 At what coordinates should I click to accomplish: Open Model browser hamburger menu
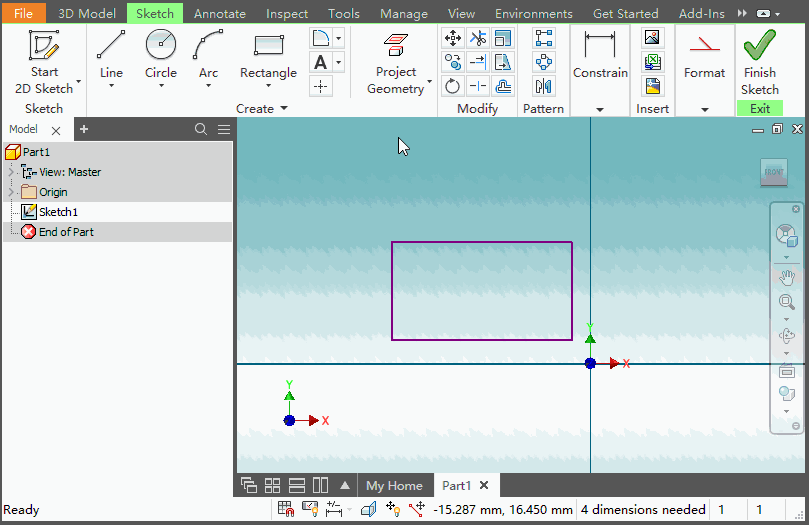click(x=224, y=129)
